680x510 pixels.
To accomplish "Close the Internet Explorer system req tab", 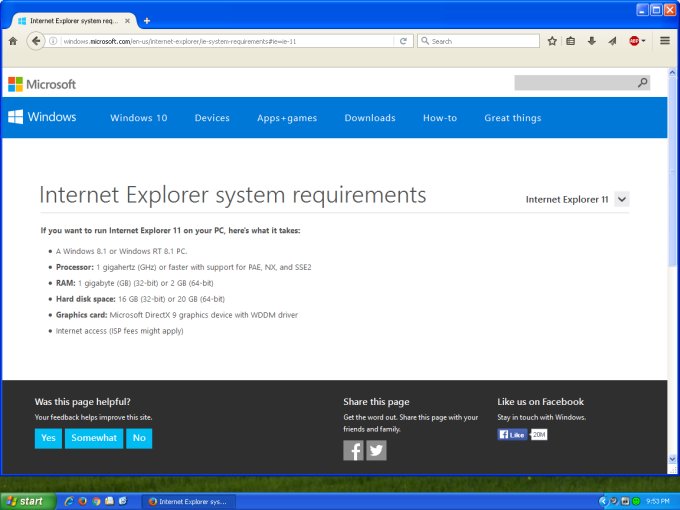I will (128, 20).
